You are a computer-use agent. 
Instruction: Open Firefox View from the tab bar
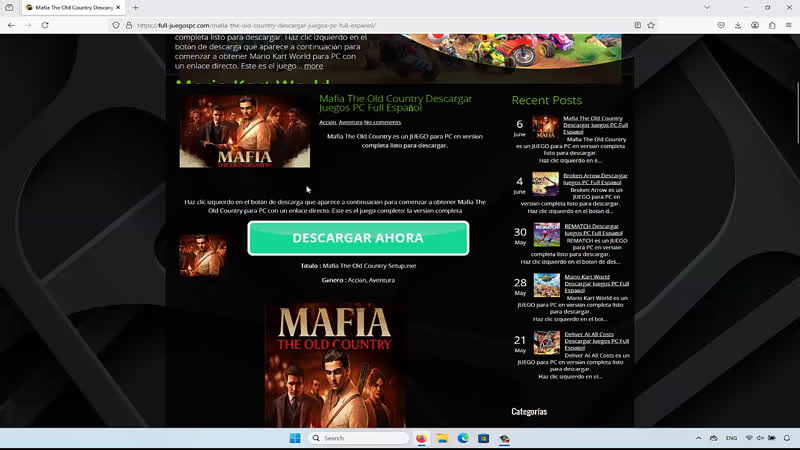[9, 8]
